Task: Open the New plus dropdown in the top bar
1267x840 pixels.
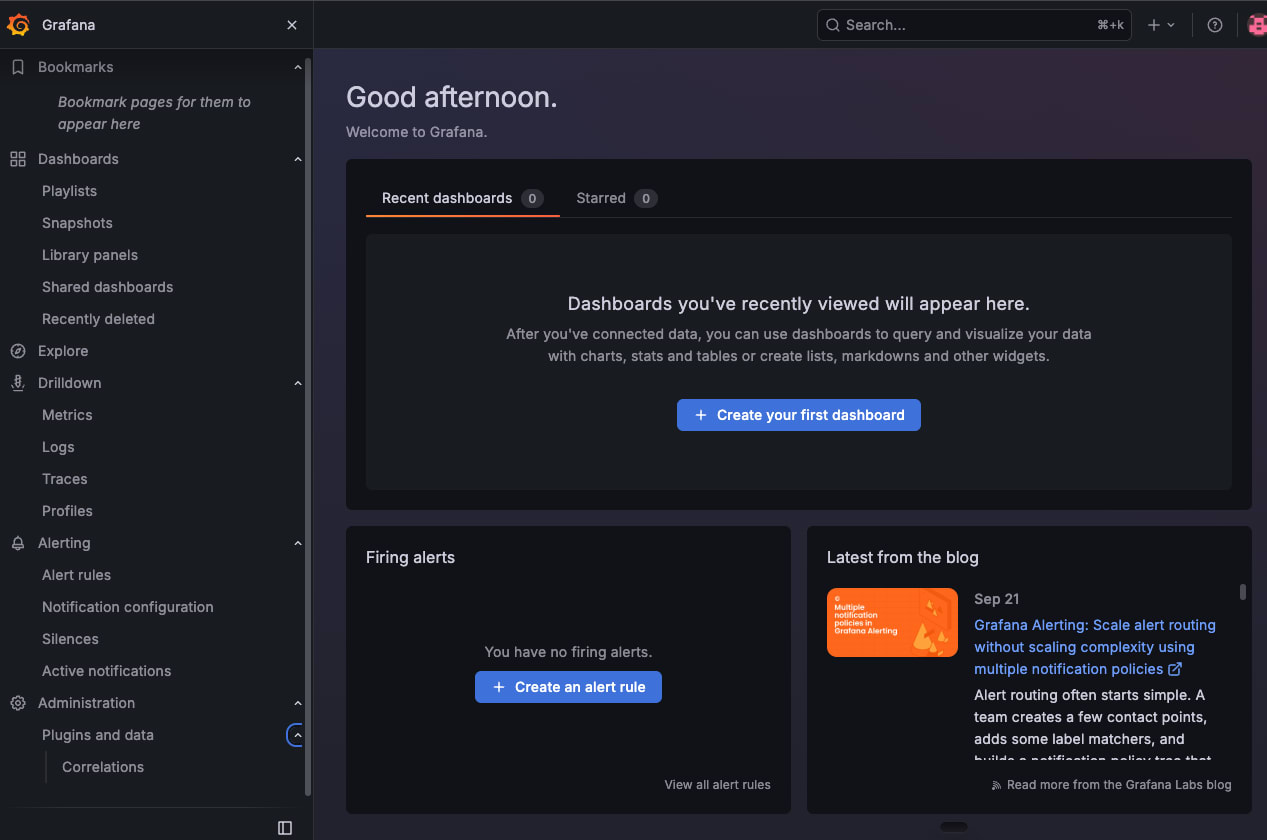Action: click(x=1161, y=25)
